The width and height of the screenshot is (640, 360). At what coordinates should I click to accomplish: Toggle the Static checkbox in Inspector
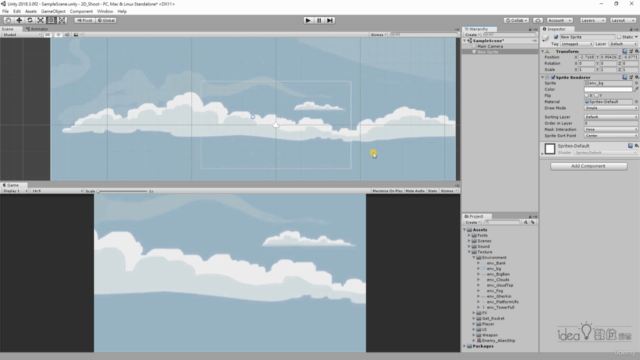[x=619, y=37]
